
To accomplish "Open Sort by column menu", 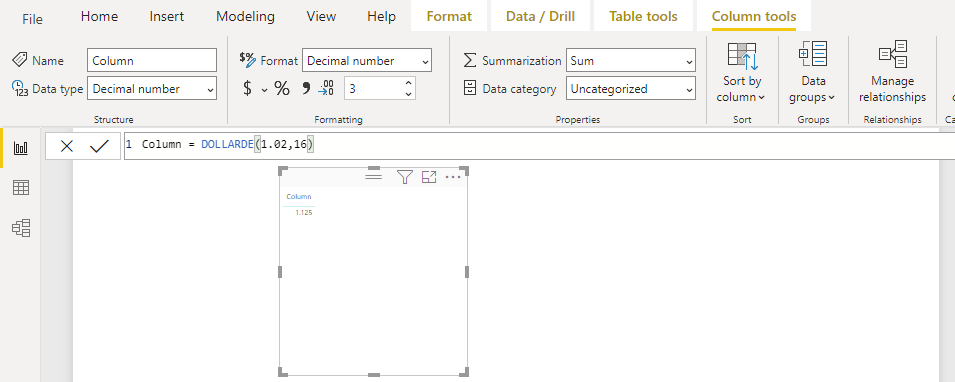I will click(x=742, y=72).
